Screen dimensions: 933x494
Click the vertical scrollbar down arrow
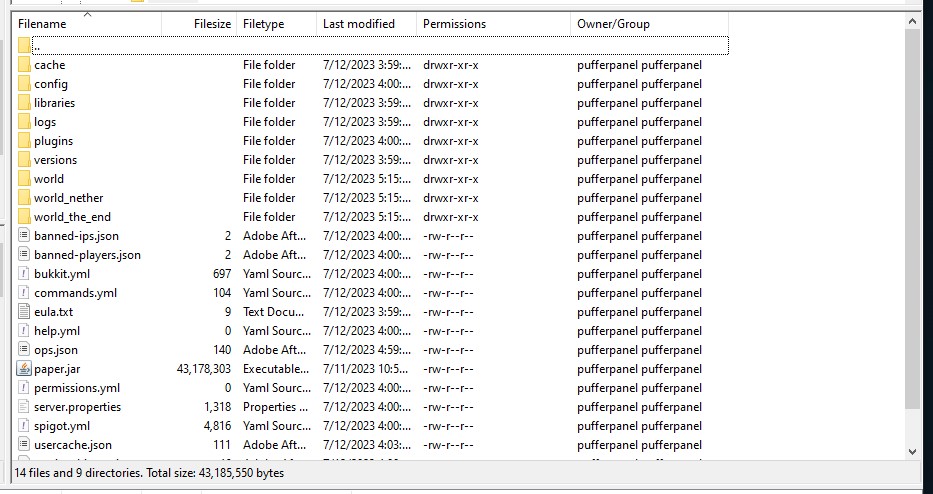click(912, 452)
